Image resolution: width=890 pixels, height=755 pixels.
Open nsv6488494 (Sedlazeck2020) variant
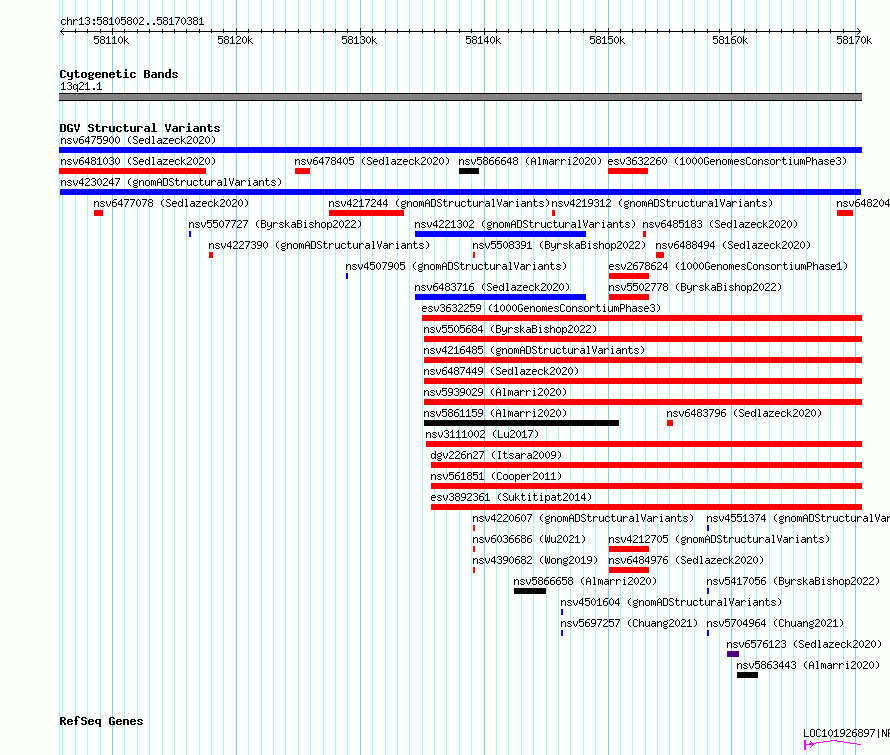(733, 245)
